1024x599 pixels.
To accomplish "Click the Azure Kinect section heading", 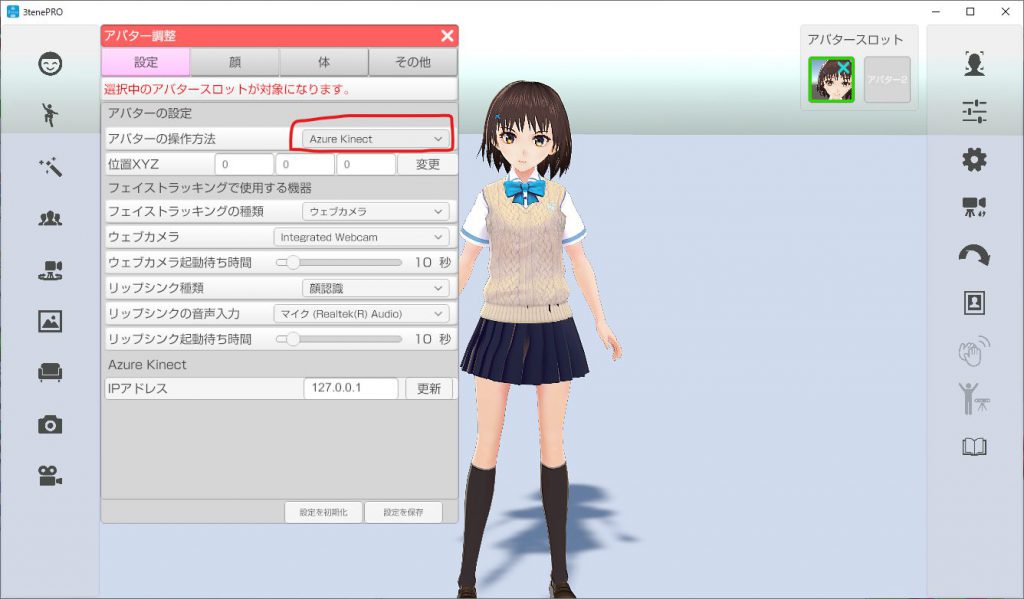I will tap(147, 364).
